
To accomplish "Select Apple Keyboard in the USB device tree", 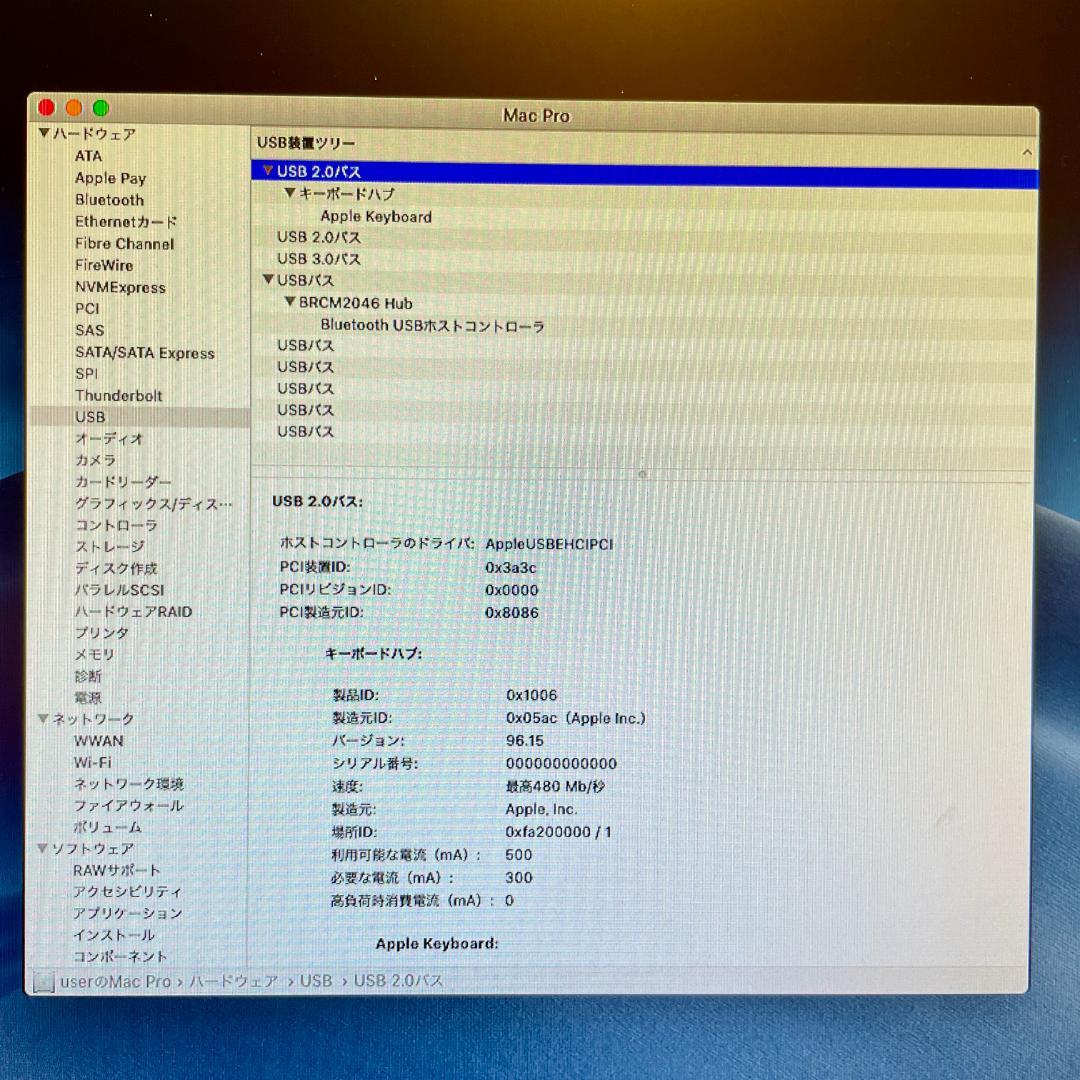I will click(376, 216).
